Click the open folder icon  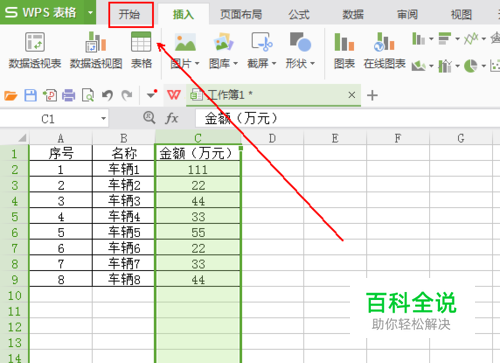(x=11, y=96)
